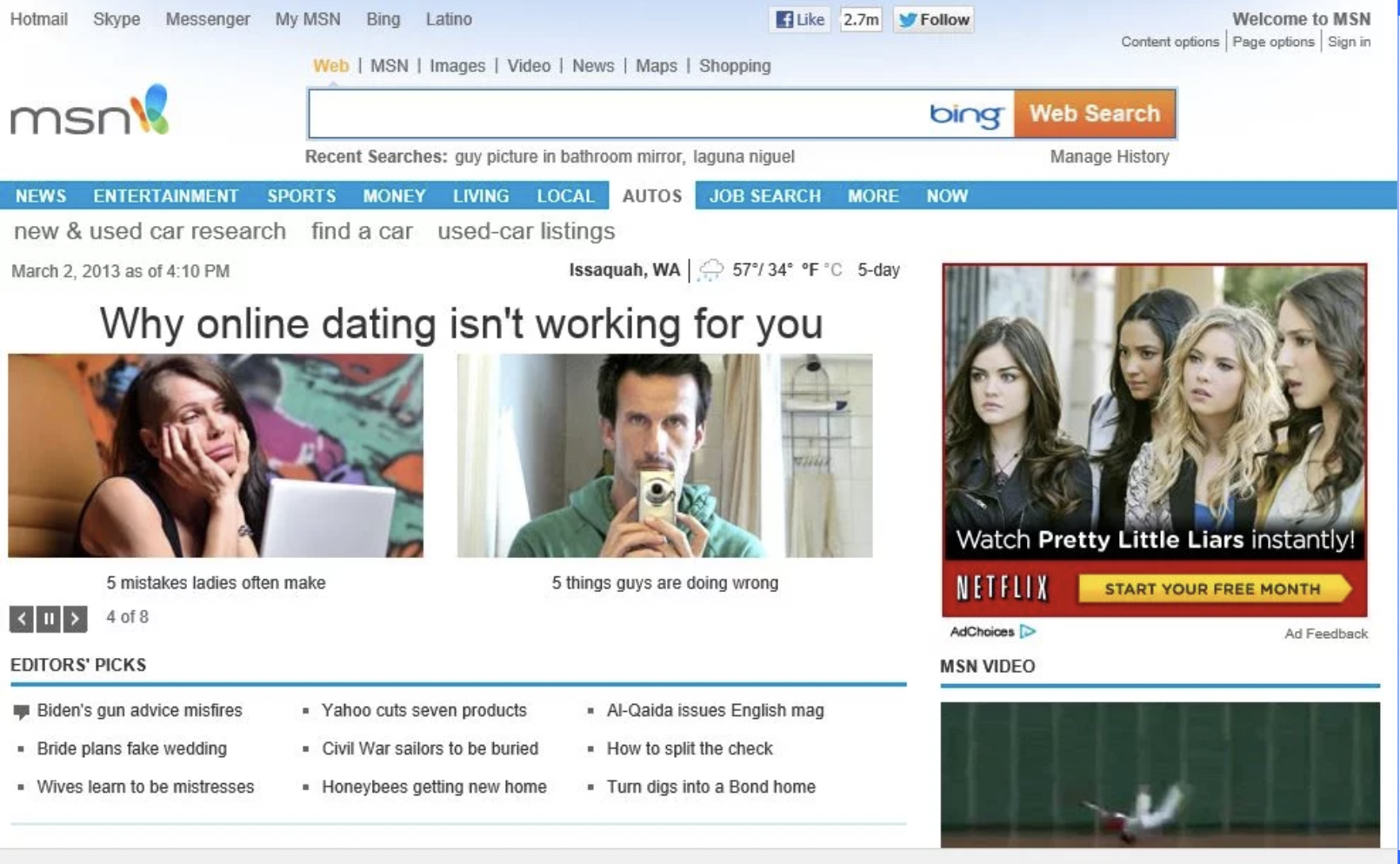
Task: Open the MONEY navigation tab
Action: (394, 196)
